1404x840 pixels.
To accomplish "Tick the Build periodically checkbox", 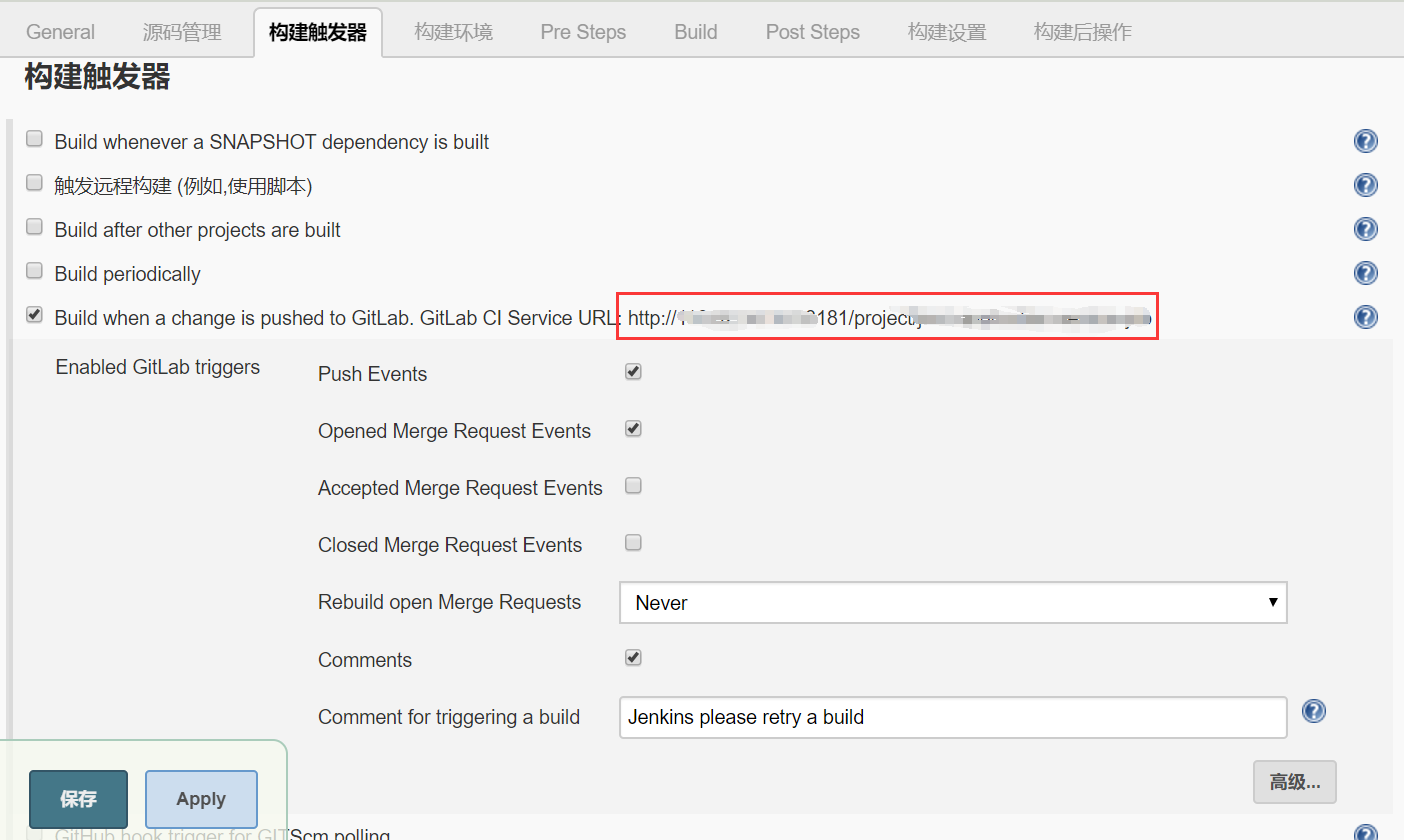I will point(35,271).
